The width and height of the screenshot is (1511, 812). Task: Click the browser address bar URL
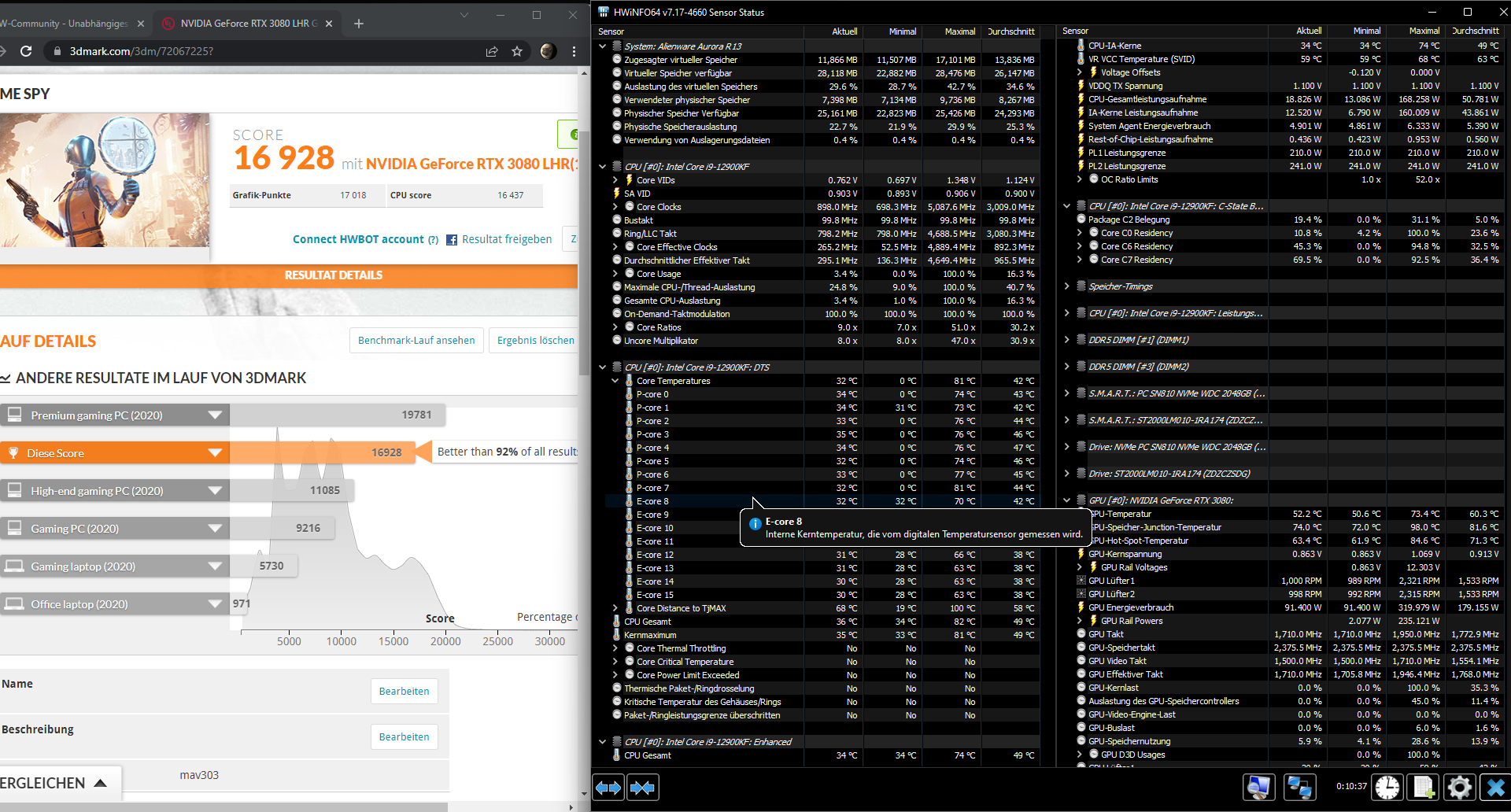[142, 51]
